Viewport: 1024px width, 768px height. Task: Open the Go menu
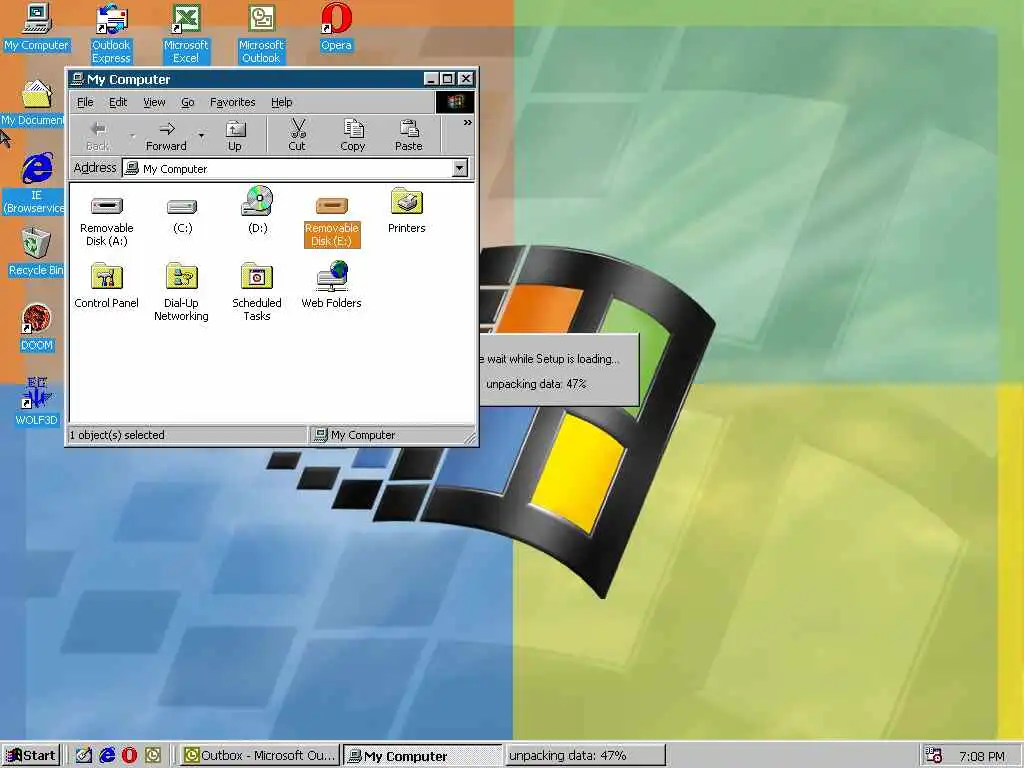[x=187, y=103]
